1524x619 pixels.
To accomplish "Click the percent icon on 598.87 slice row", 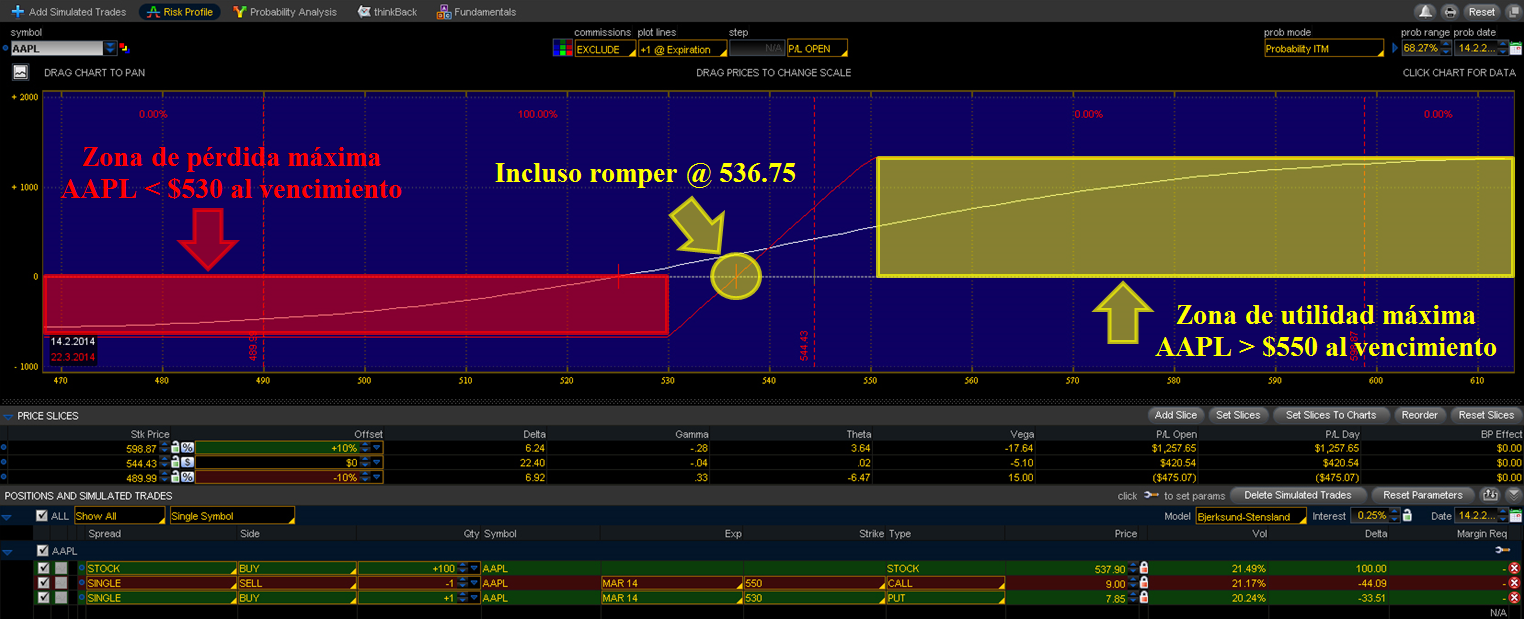I will point(187,448).
